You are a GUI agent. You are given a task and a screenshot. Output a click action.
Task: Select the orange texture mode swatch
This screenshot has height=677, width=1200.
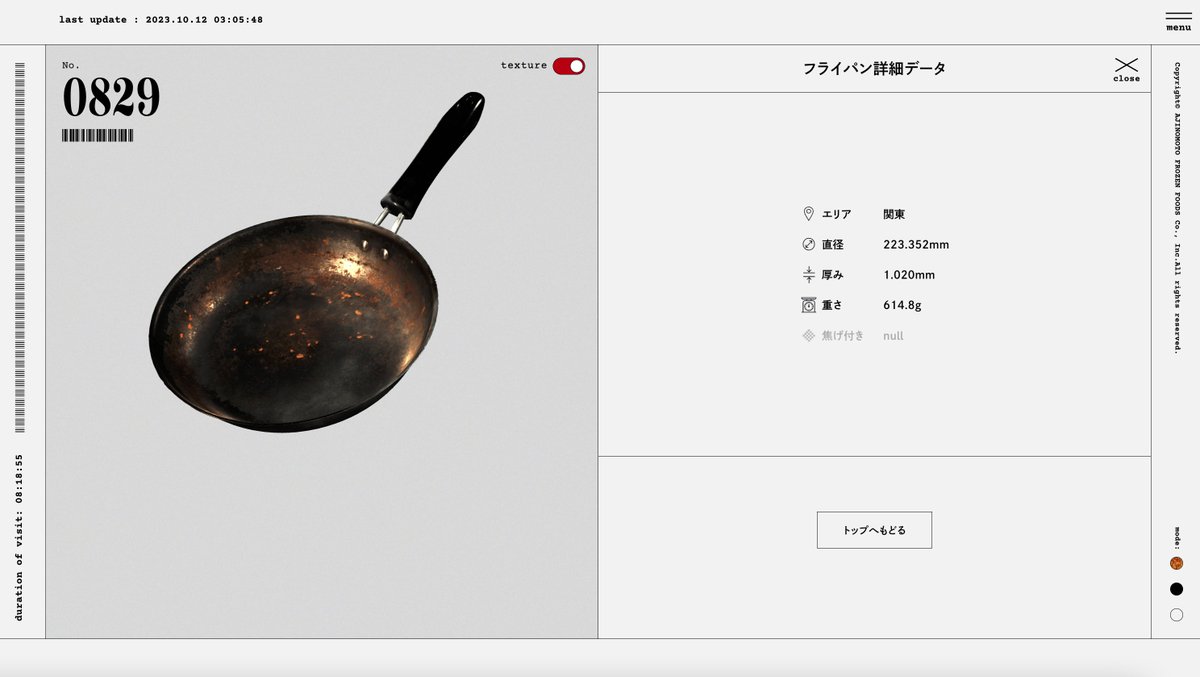1176,563
